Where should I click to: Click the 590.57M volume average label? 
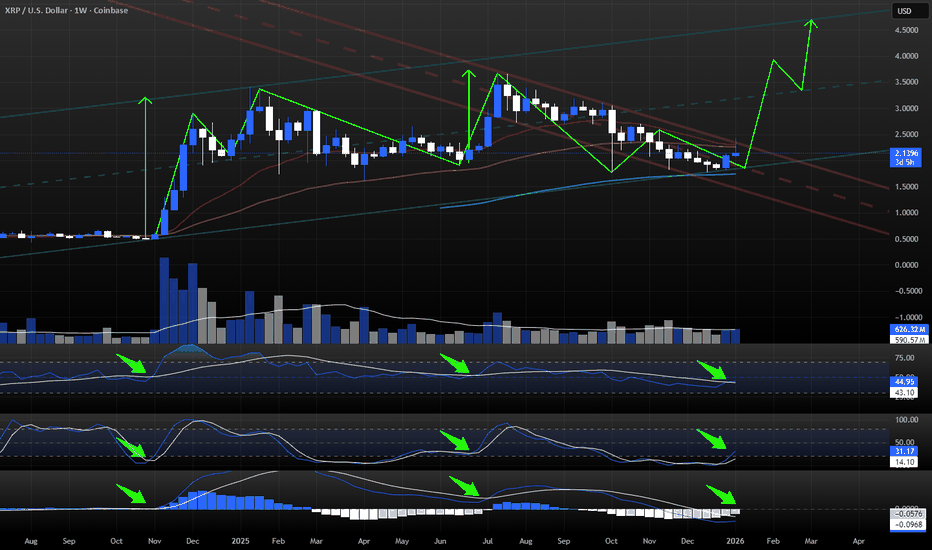pyautogui.click(x=905, y=341)
